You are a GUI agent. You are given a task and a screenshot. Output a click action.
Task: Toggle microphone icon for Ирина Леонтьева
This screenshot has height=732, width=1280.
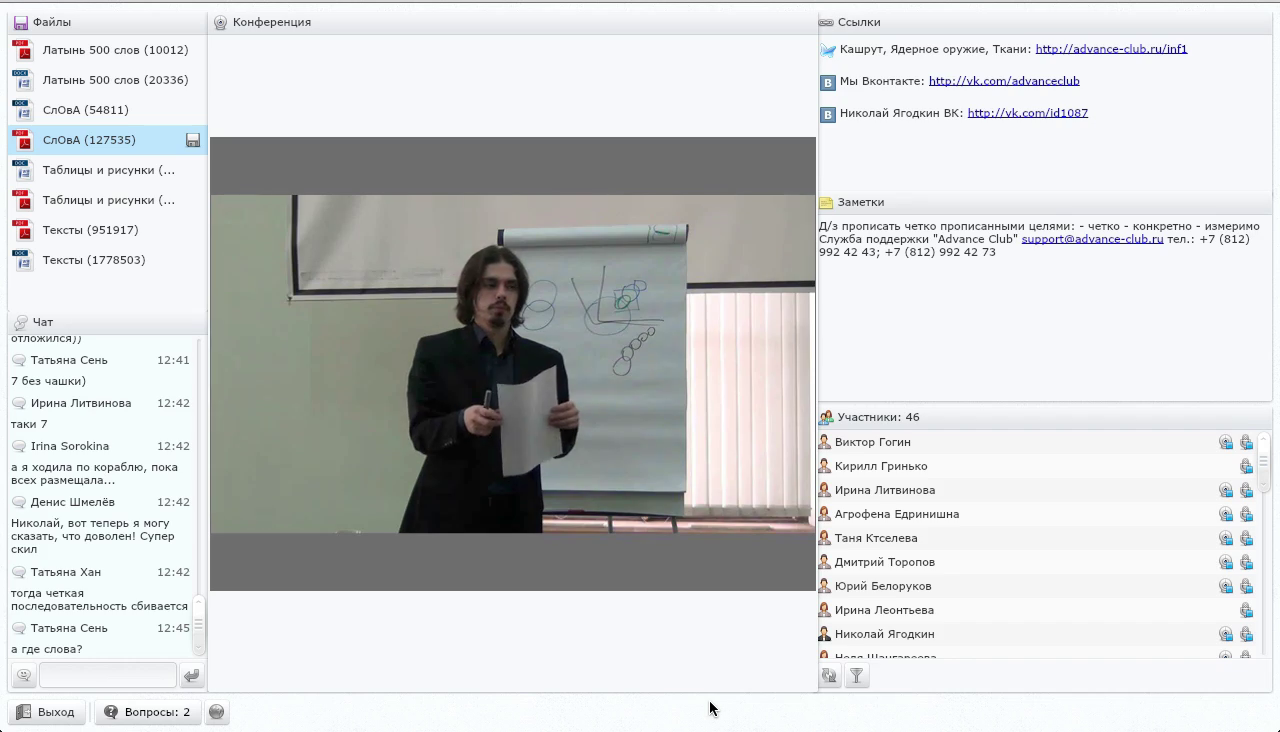[1246, 610]
